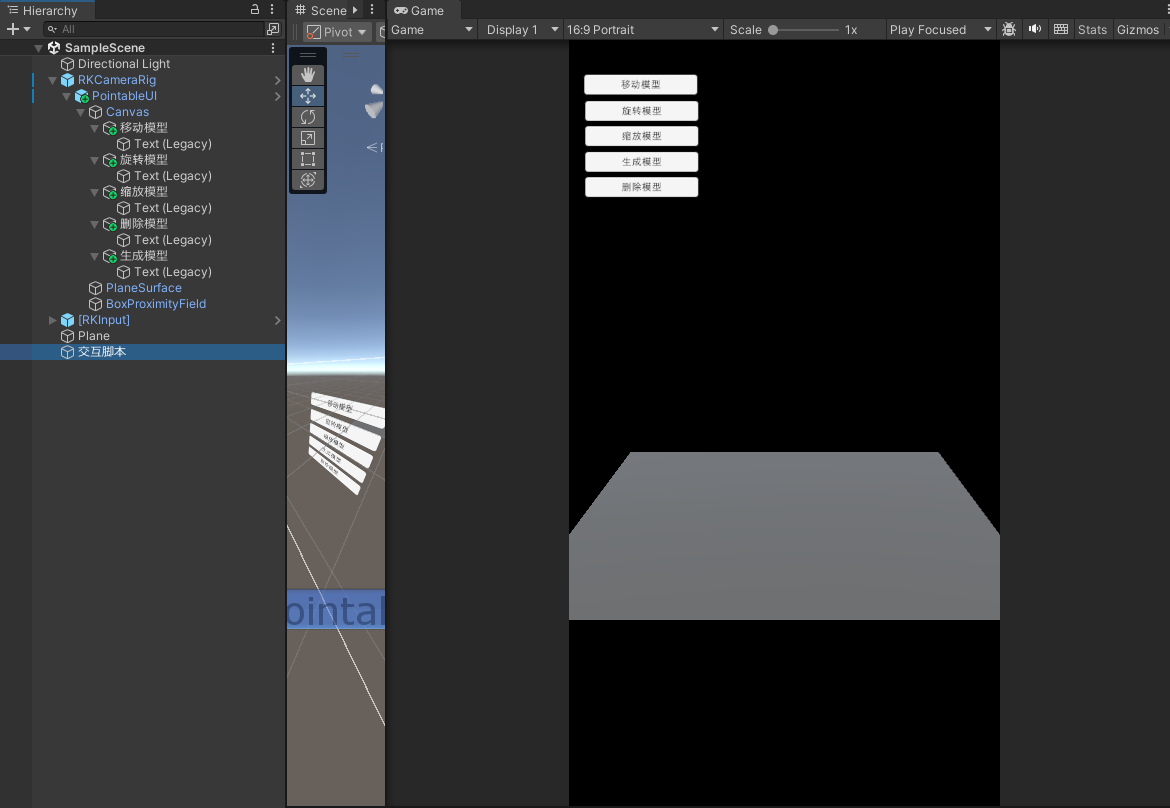Switch to the Scene tab
Screen dimensions: 1170x808
321,10
